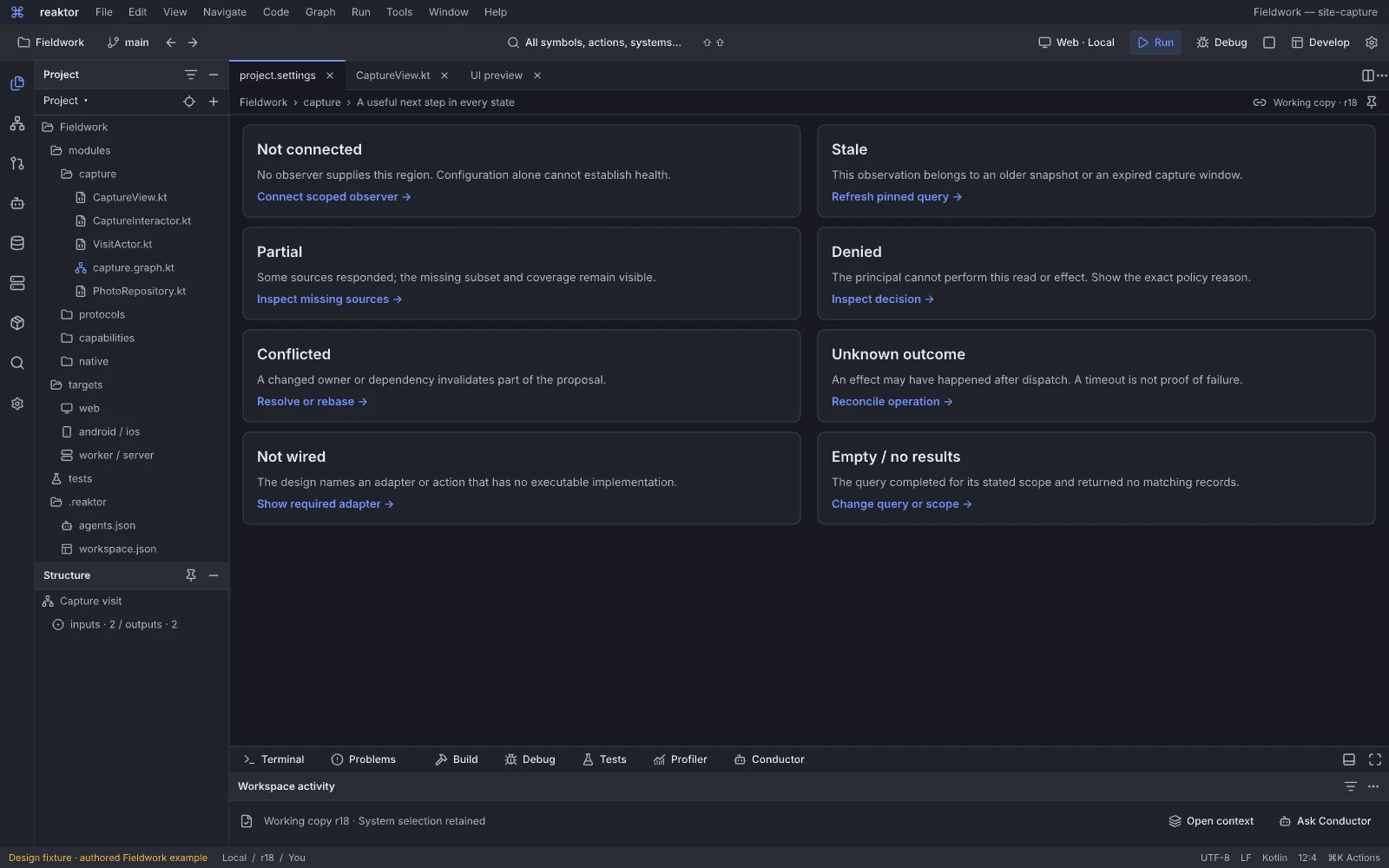
Task: Filter workspace activity list
Action: click(1351, 786)
